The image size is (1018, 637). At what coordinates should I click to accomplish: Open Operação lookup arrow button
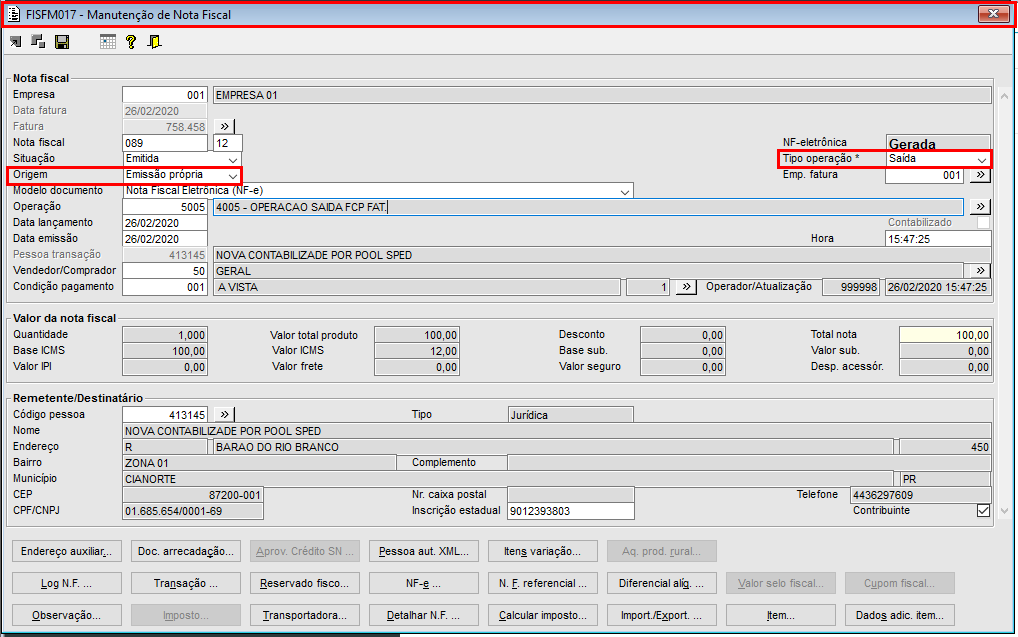click(980, 206)
